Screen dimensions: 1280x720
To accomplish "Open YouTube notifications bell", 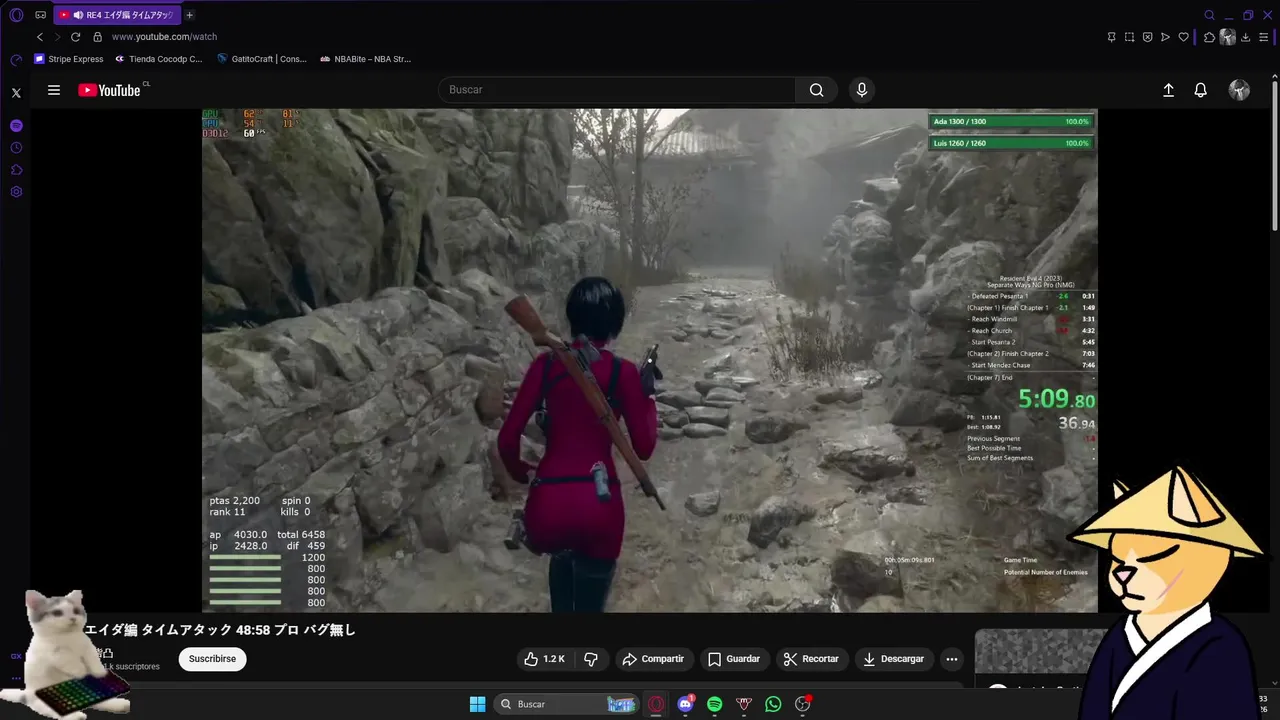I will 1201,90.
